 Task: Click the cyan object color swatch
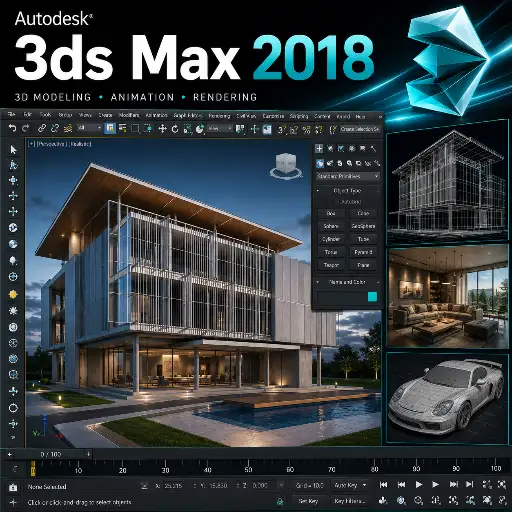372,297
